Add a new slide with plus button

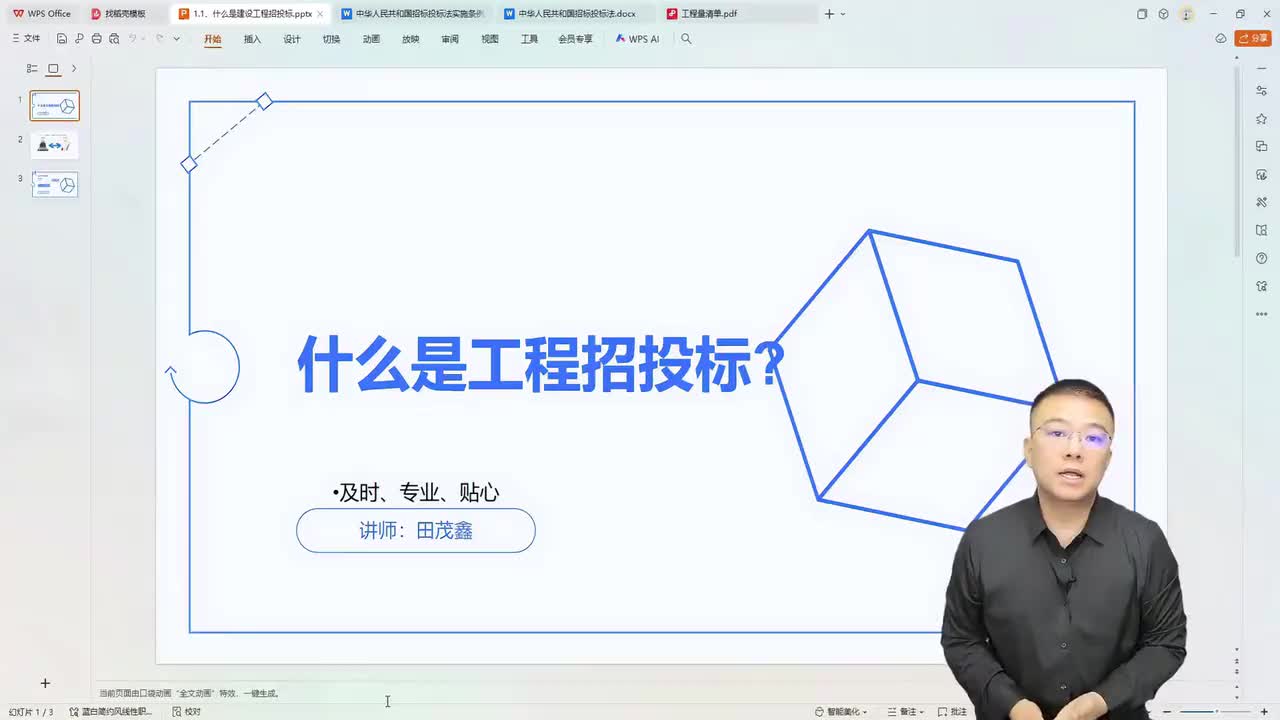(x=45, y=683)
